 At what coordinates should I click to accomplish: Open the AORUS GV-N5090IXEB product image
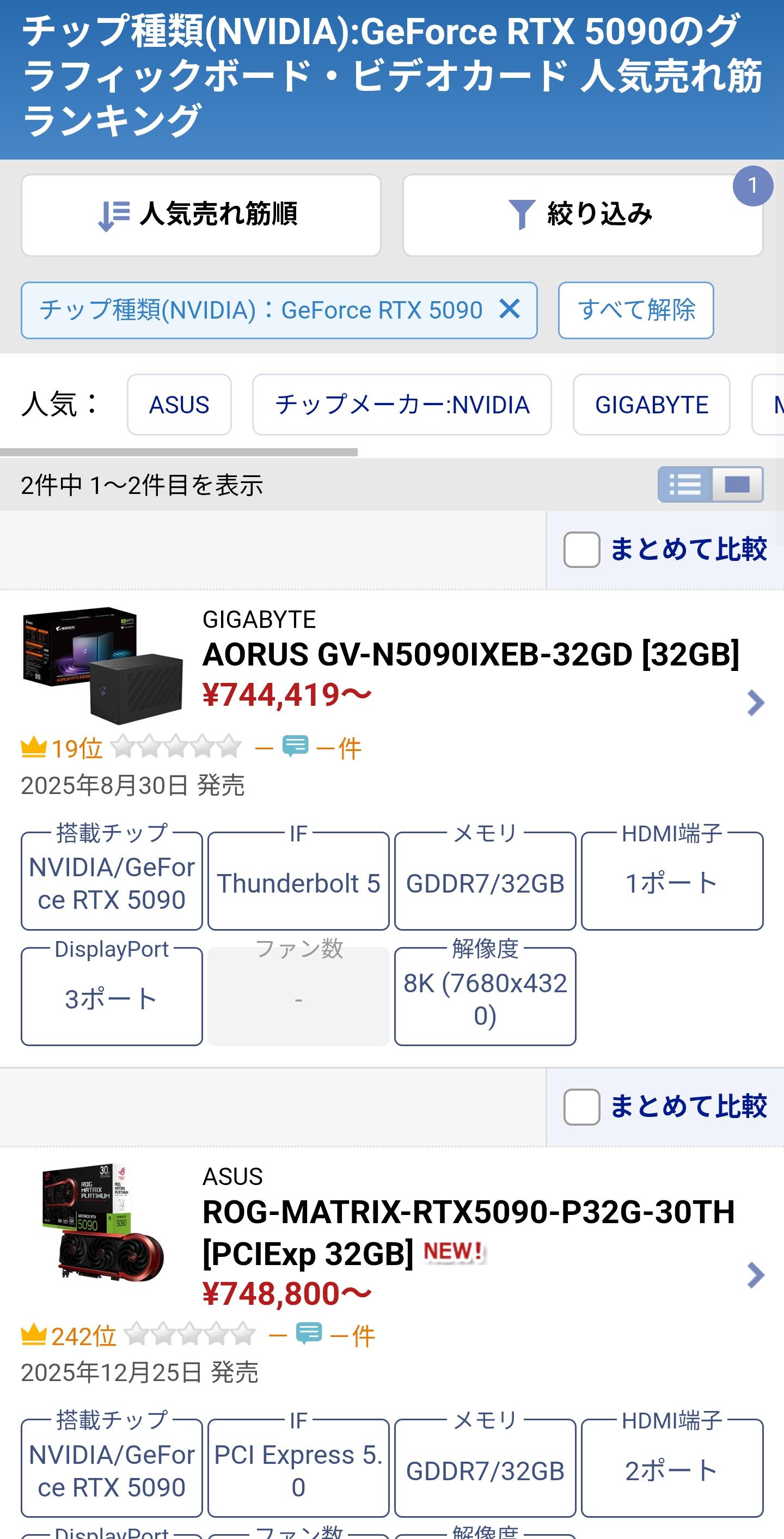pyautogui.click(x=103, y=665)
